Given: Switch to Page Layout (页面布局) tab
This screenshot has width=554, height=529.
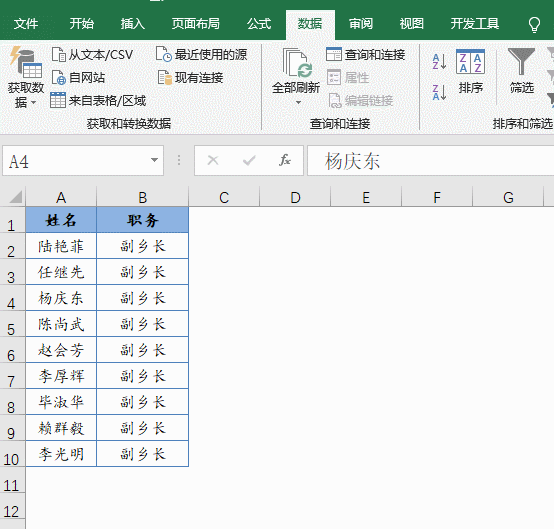Looking at the screenshot, I should tap(195, 24).
